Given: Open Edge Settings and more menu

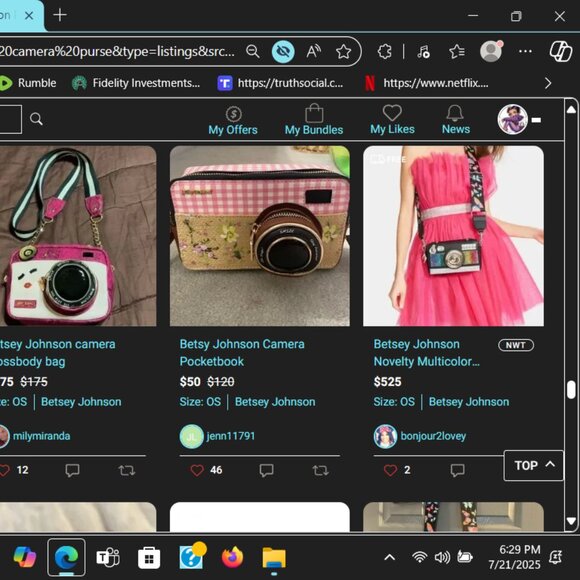Looking at the screenshot, I should (525, 51).
